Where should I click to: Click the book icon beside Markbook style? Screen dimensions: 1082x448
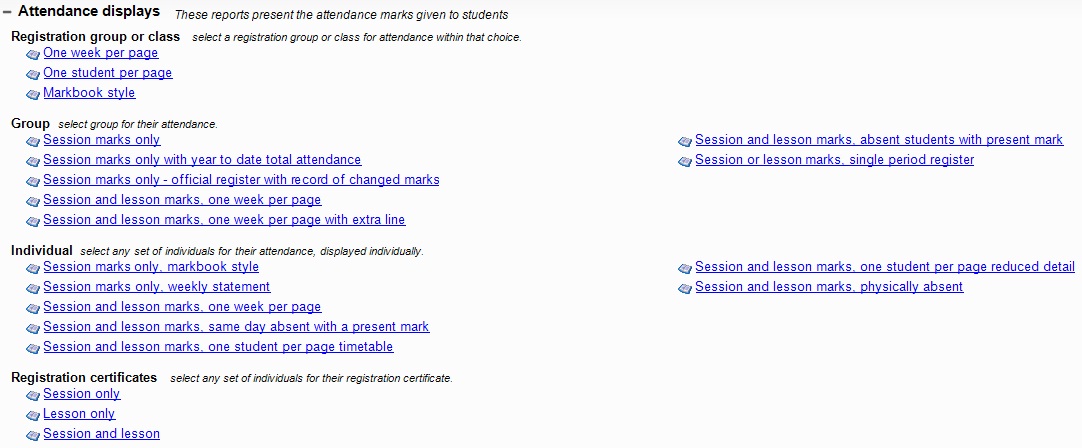click(33, 95)
